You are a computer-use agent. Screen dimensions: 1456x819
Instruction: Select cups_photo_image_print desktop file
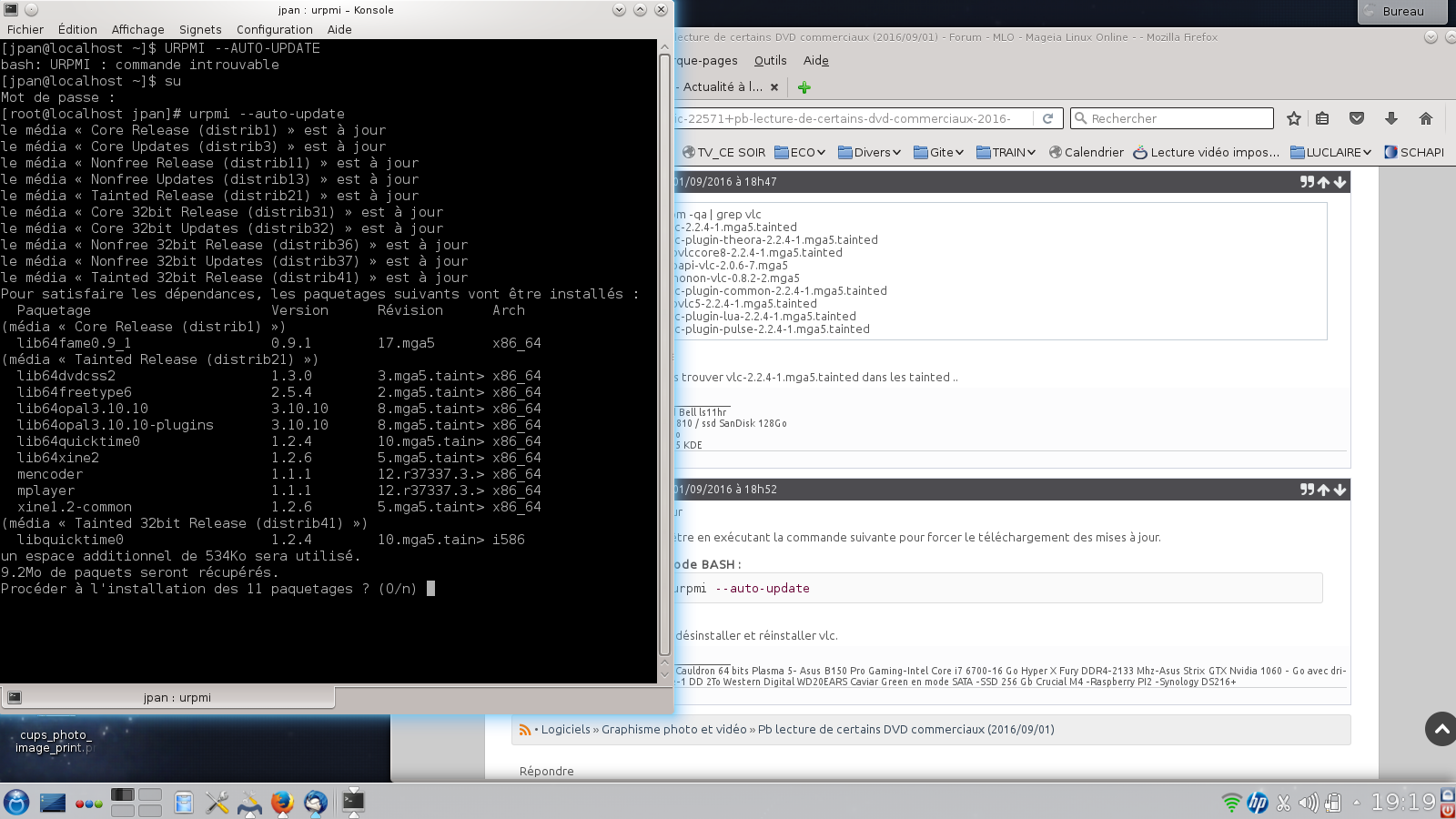[54, 741]
